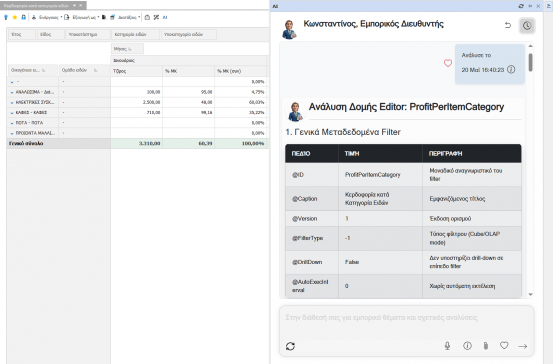Screen dimensions: 553x364
Task: Click the tools icon next to AI
Action: pos(156,17)
